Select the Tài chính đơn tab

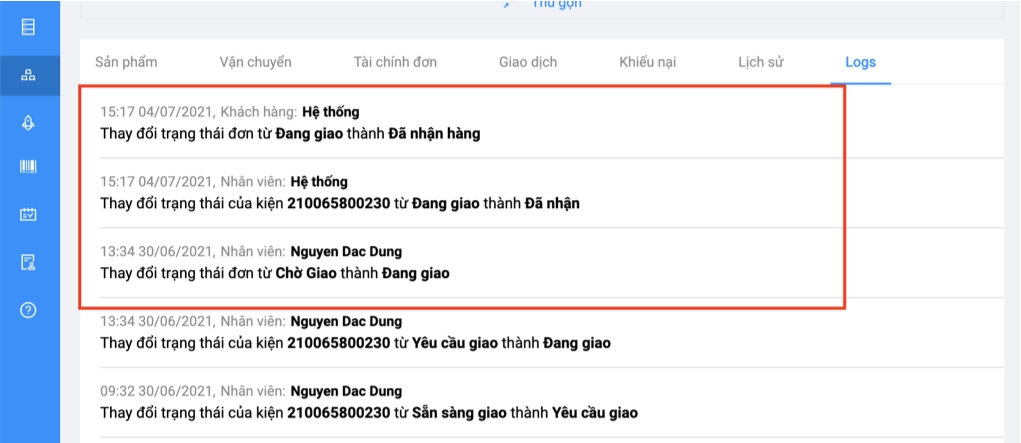[x=395, y=62]
